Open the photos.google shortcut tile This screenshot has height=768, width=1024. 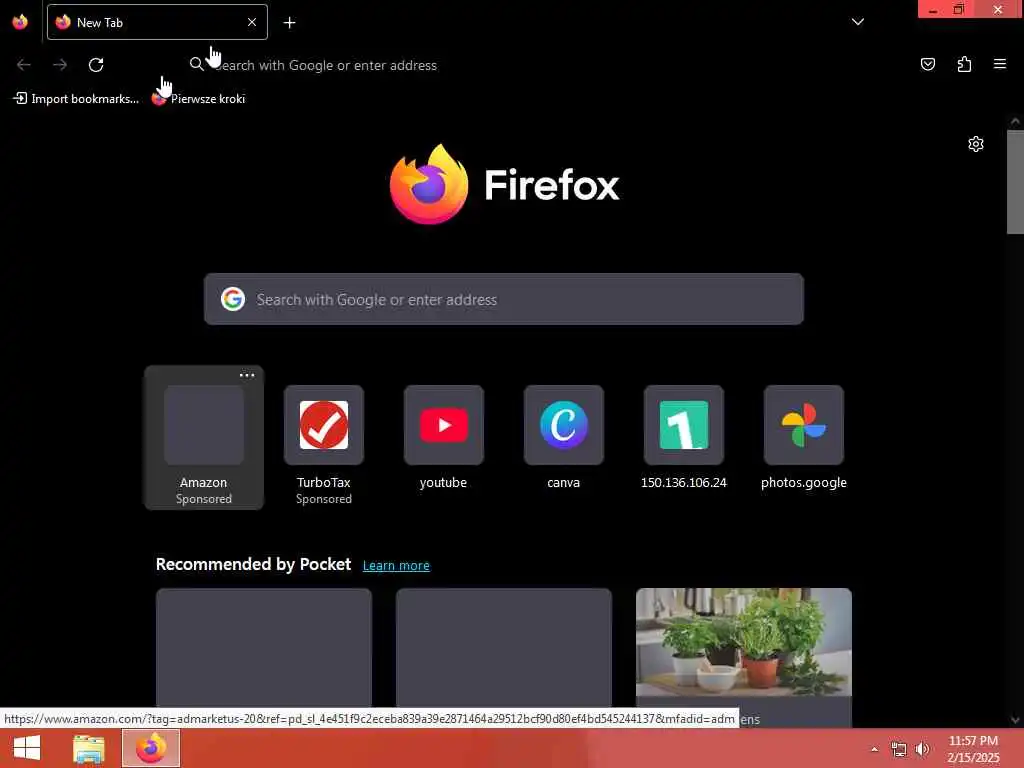[x=804, y=438]
